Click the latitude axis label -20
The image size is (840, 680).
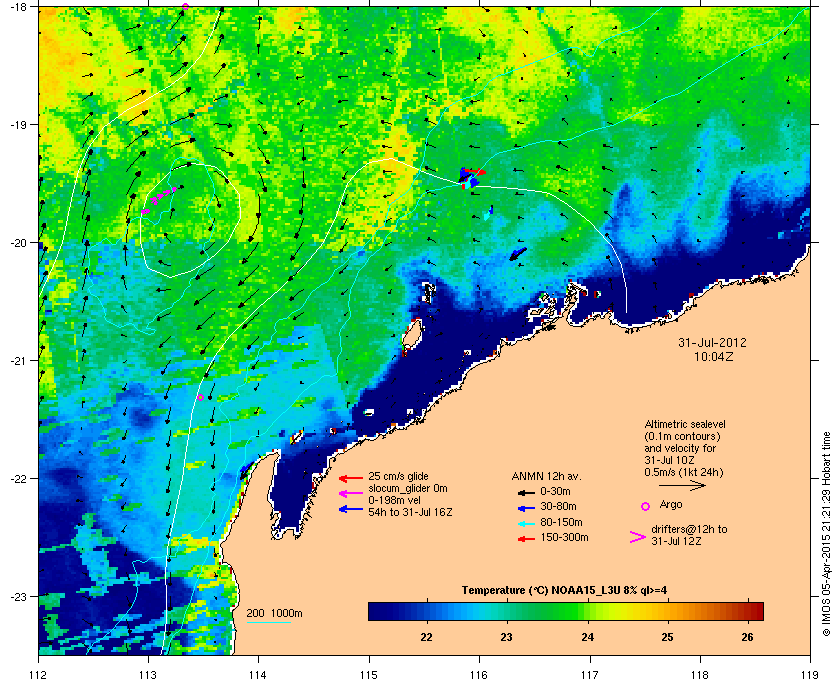click(18, 242)
